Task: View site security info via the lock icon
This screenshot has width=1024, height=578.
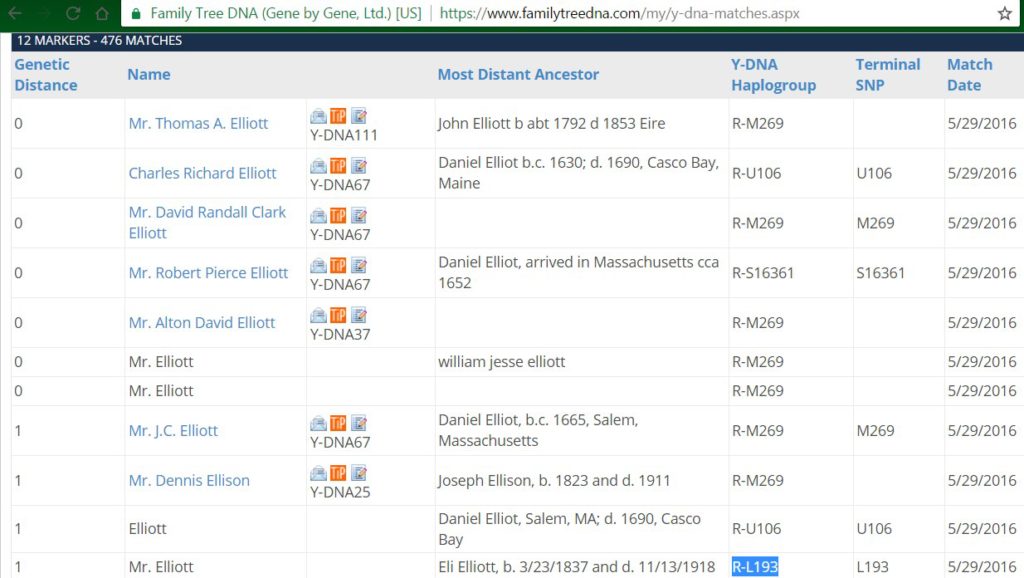Action: (136, 13)
